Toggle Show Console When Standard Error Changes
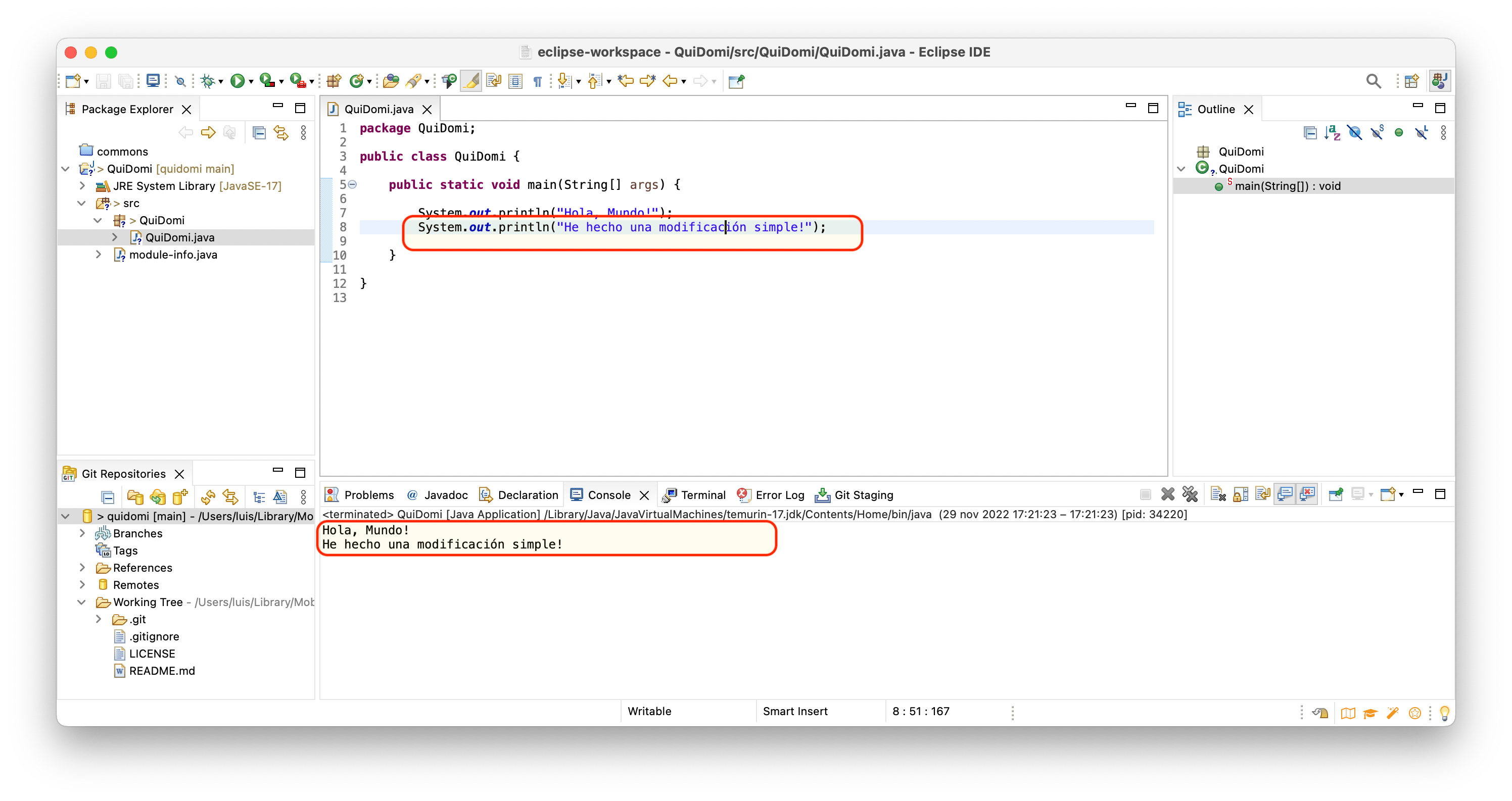The width and height of the screenshot is (1512, 801). [x=1308, y=494]
